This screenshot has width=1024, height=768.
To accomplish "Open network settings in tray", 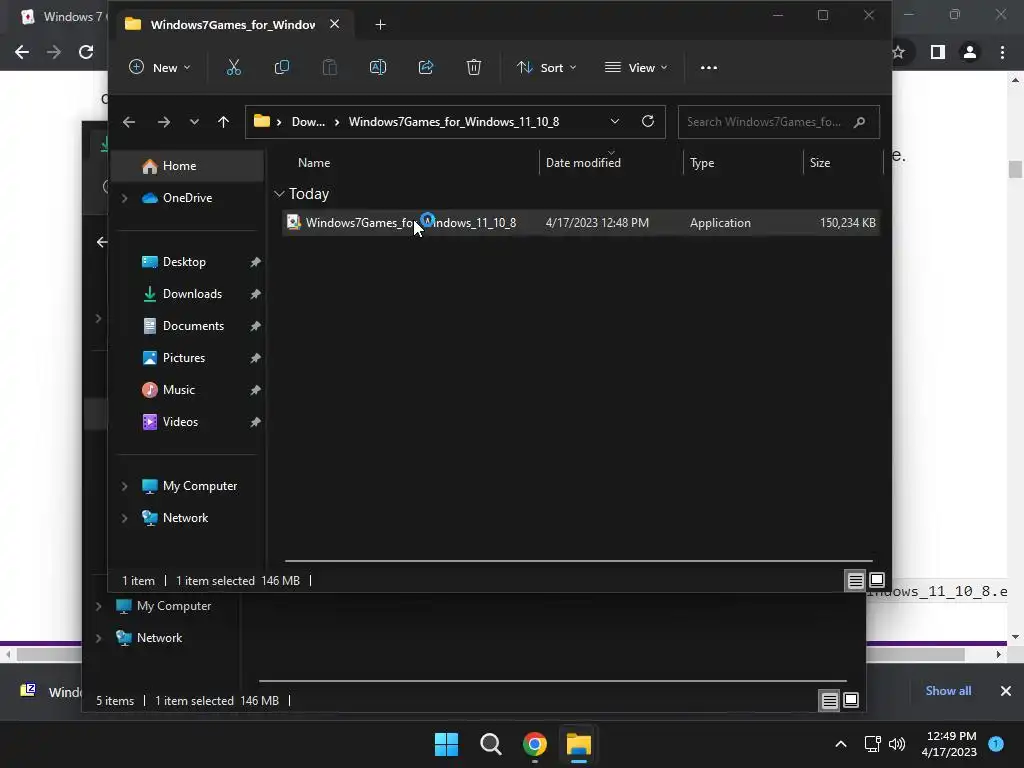I will point(872,744).
